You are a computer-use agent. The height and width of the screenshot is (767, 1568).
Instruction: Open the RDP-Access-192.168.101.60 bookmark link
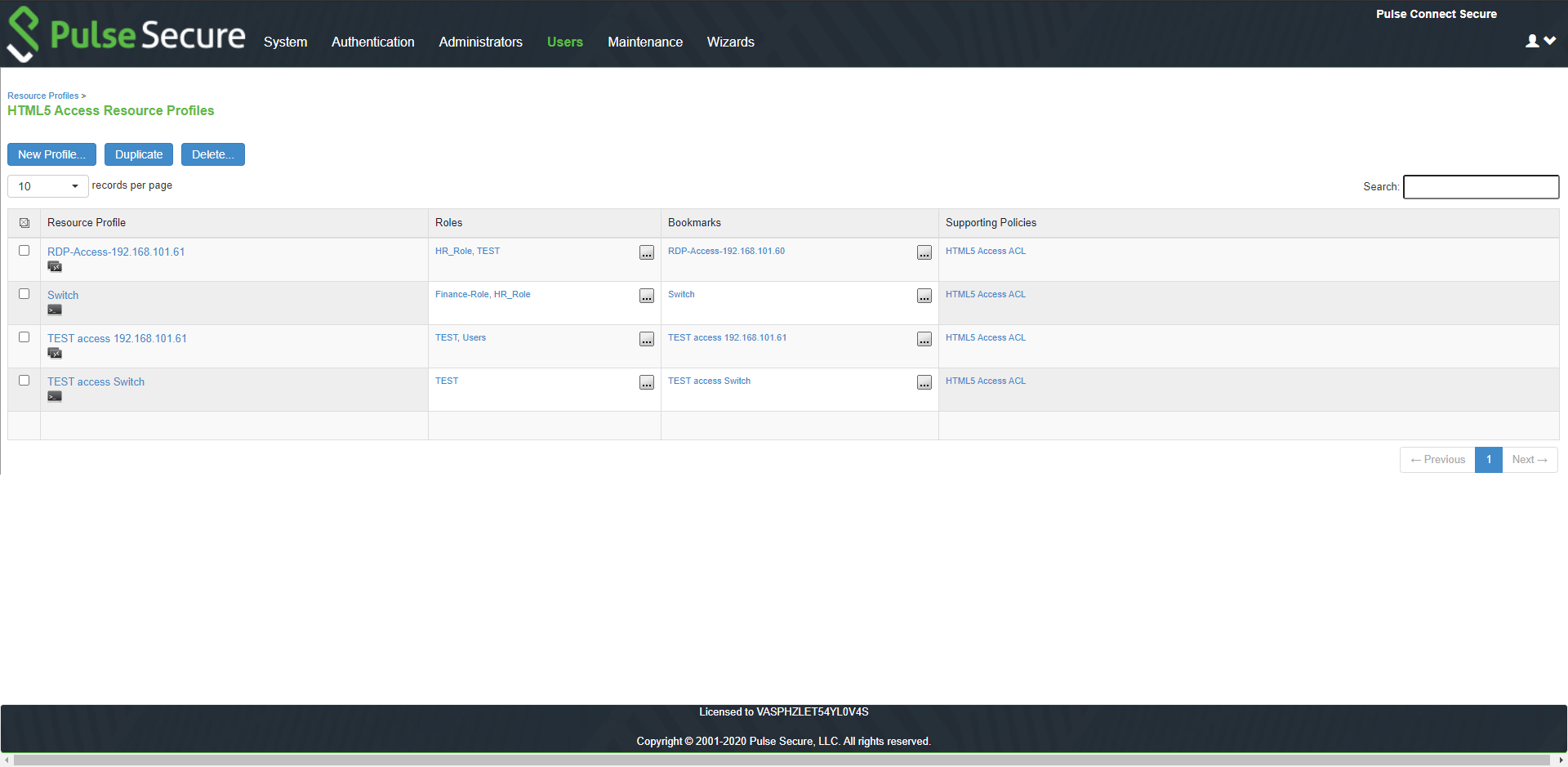(726, 251)
